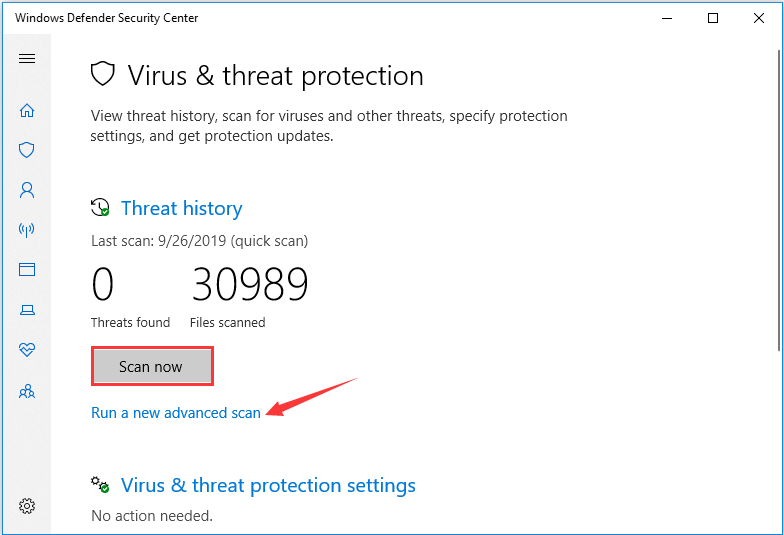Click Run a new advanced scan link
The height and width of the screenshot is (535, 784).
point(176,413)
